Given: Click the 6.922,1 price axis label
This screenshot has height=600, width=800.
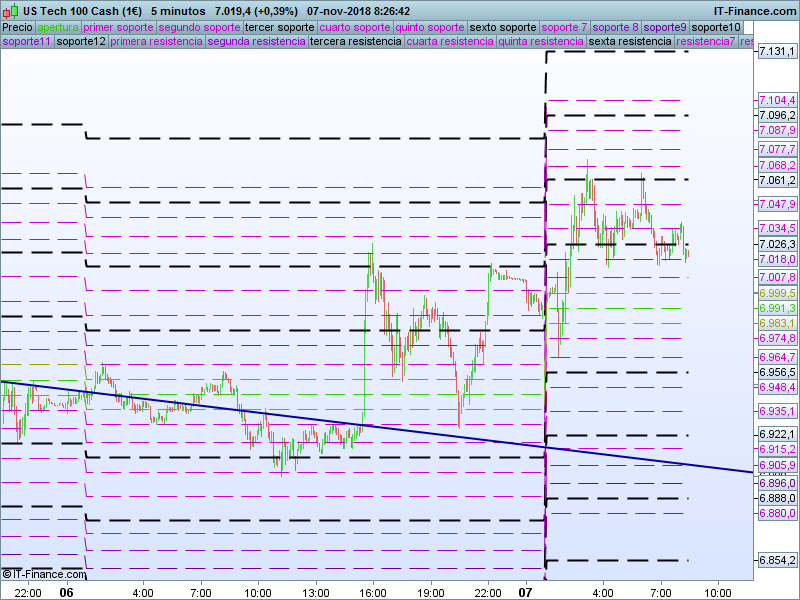Looking at the screenshot, I should pyautogui.click(x=777, y=434).
